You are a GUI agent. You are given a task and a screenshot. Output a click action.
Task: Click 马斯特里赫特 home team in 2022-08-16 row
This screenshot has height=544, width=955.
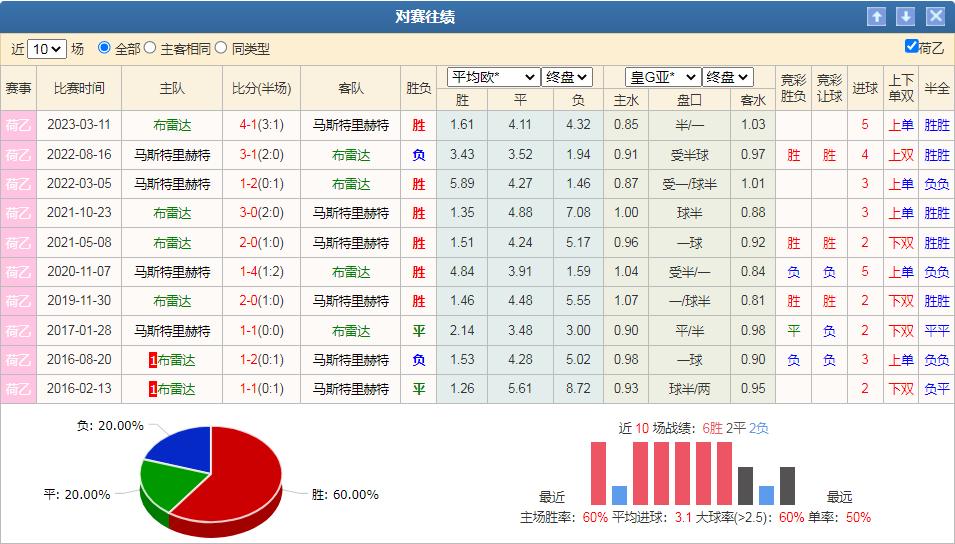coord(172,155)
